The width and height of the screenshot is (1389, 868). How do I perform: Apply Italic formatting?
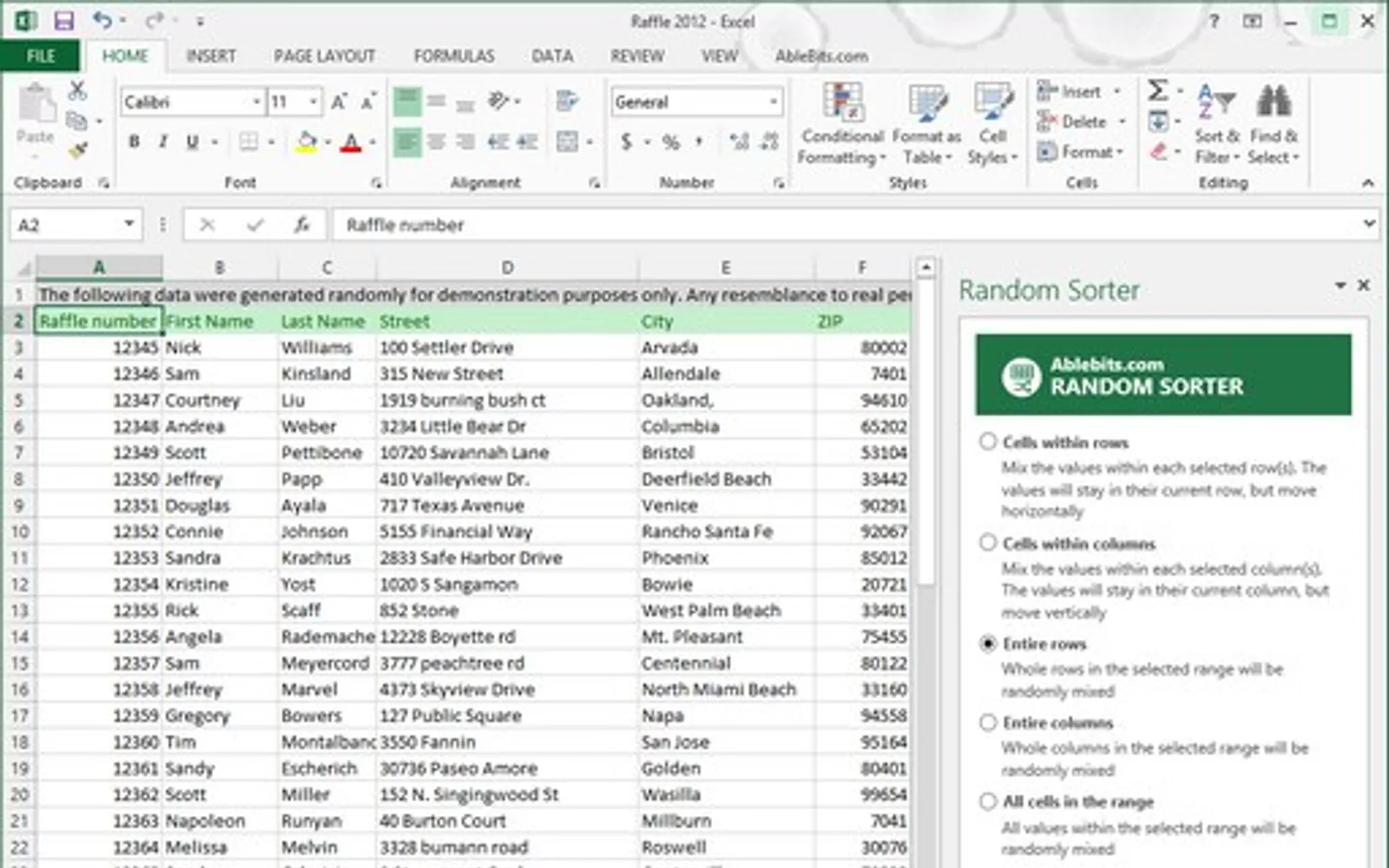pos(162,141)
